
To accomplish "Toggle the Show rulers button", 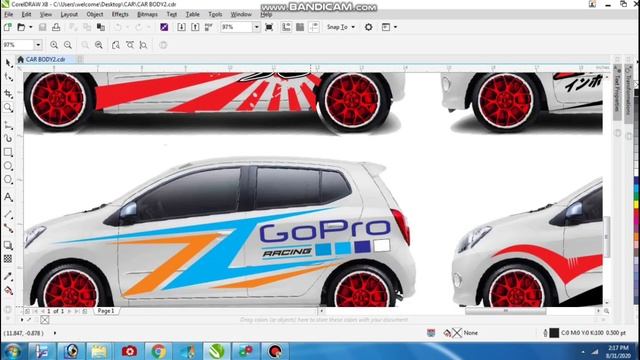I will point(286,27).
